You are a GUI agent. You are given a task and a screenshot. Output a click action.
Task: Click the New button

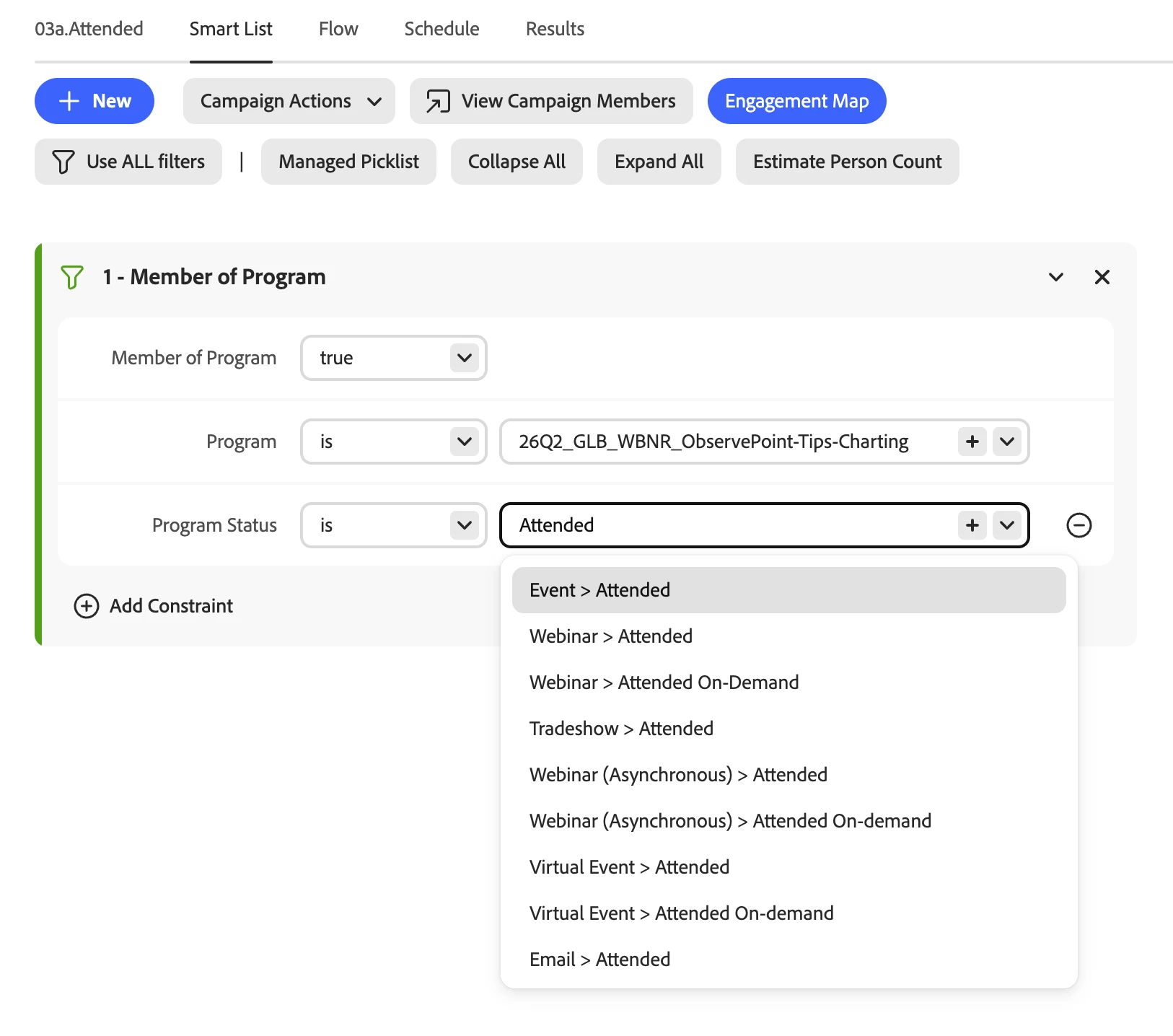coord(95,101)
